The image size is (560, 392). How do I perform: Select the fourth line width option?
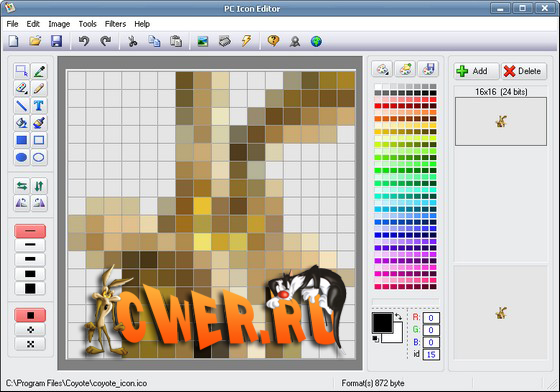coord(30,274)
